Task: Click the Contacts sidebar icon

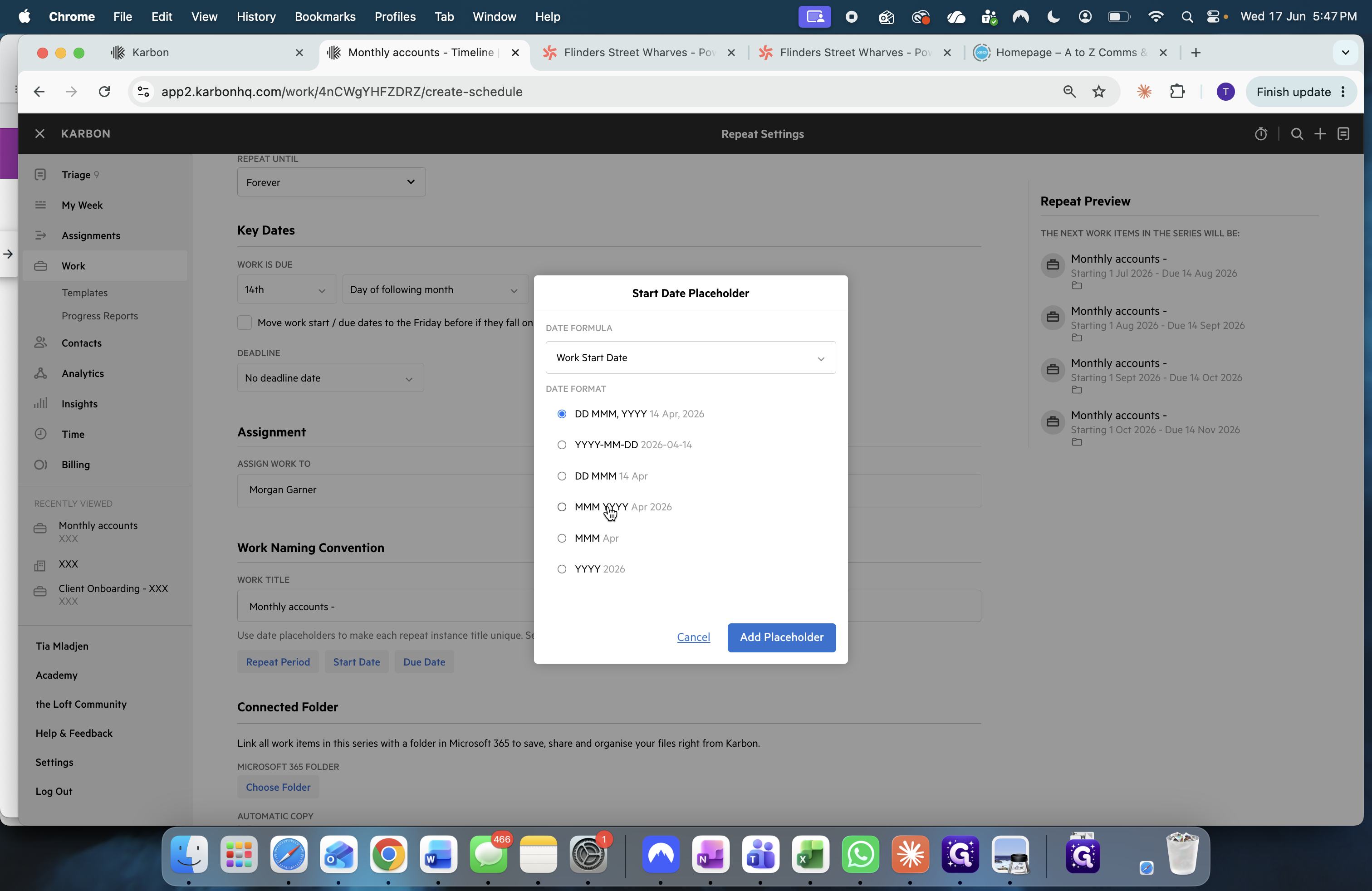Action: click(x=40, y=343)
